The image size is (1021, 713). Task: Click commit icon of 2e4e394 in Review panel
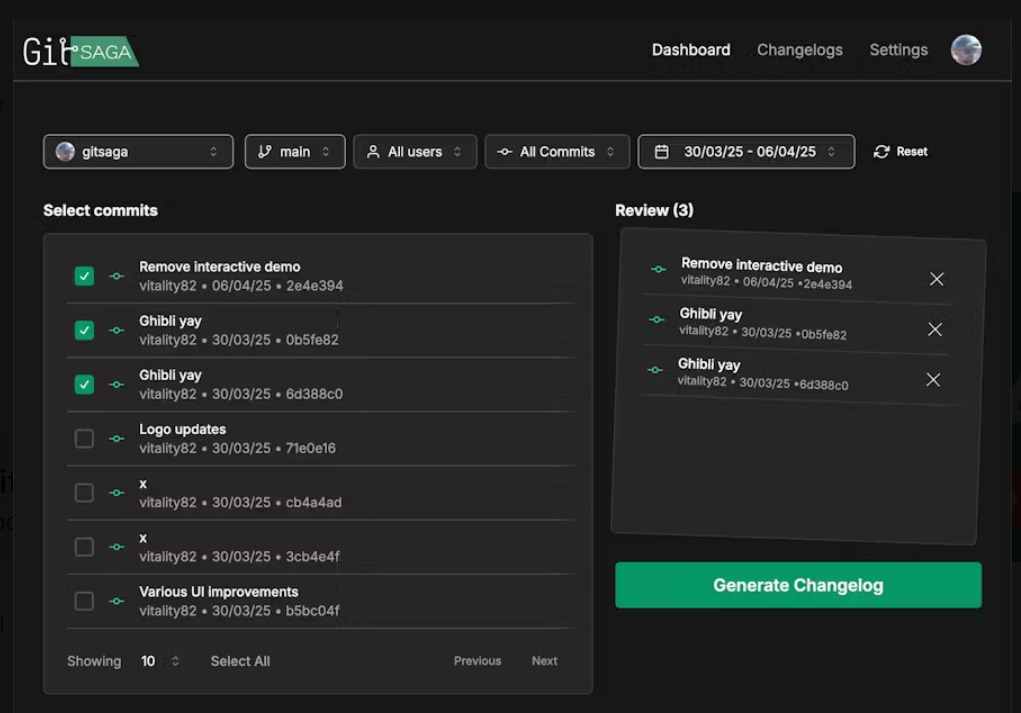pos(658,269)
